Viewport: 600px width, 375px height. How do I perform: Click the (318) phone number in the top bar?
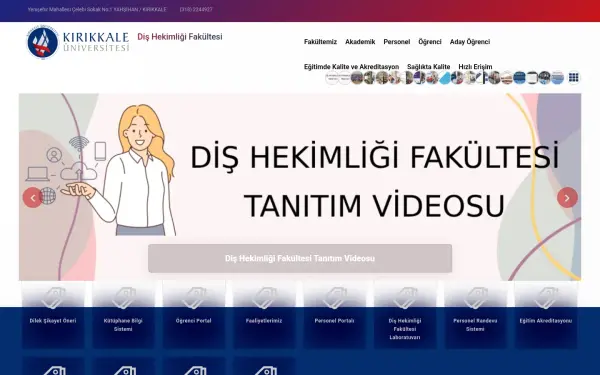coord(196,10)
